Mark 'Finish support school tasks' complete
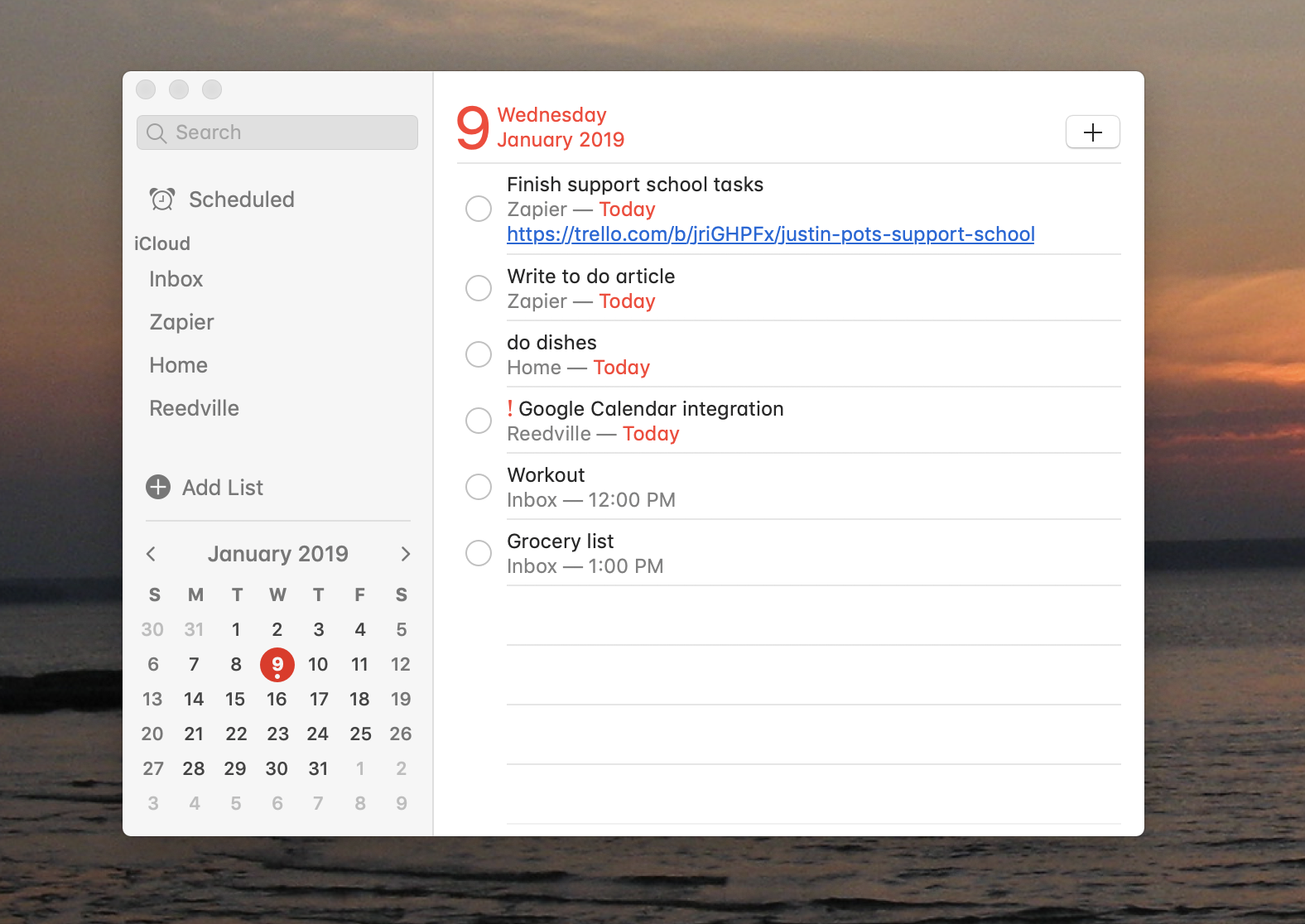1305x924 pixels. 479,209
